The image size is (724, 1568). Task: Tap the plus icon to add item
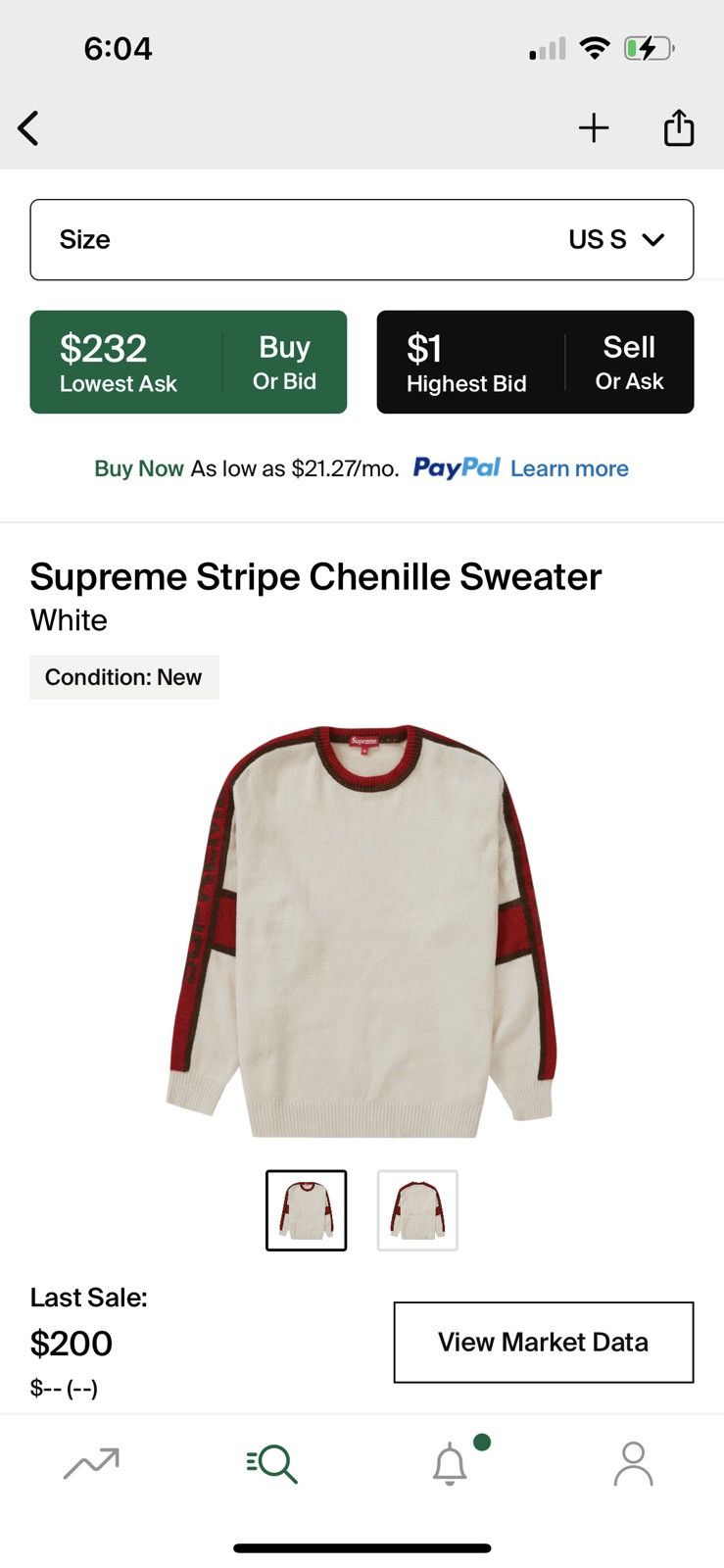tap(594, 128)
